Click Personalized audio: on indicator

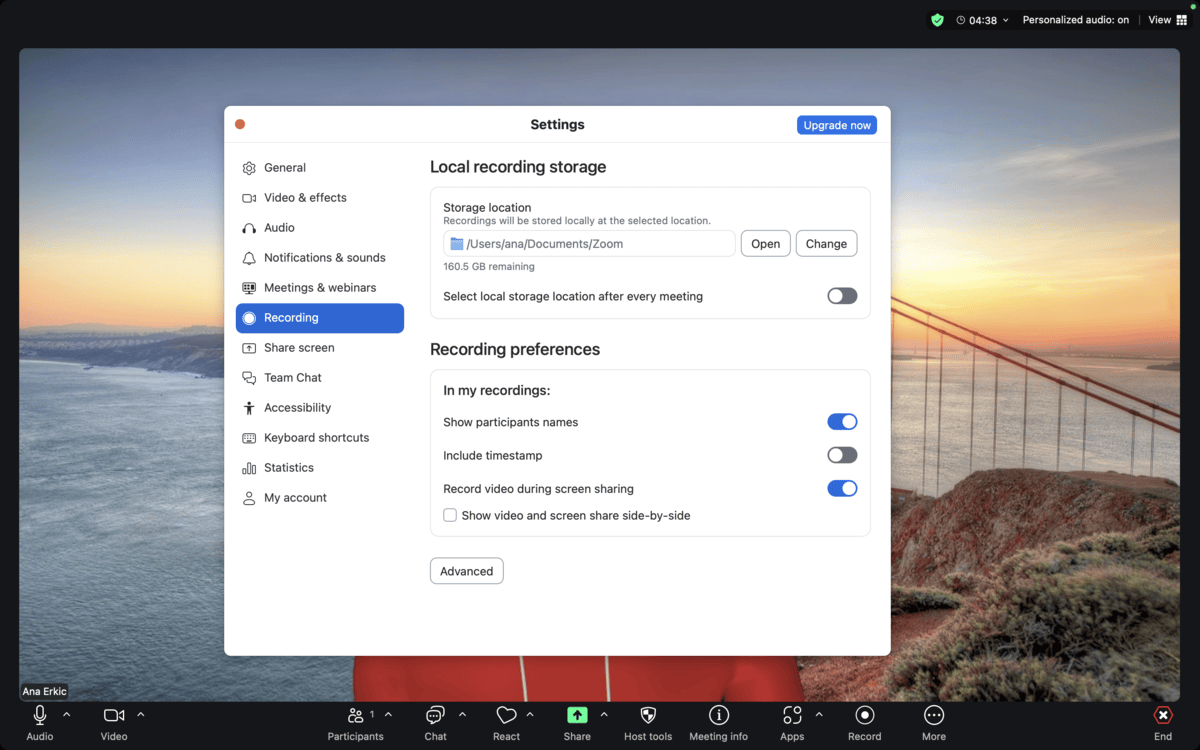tap(1076, 20)
